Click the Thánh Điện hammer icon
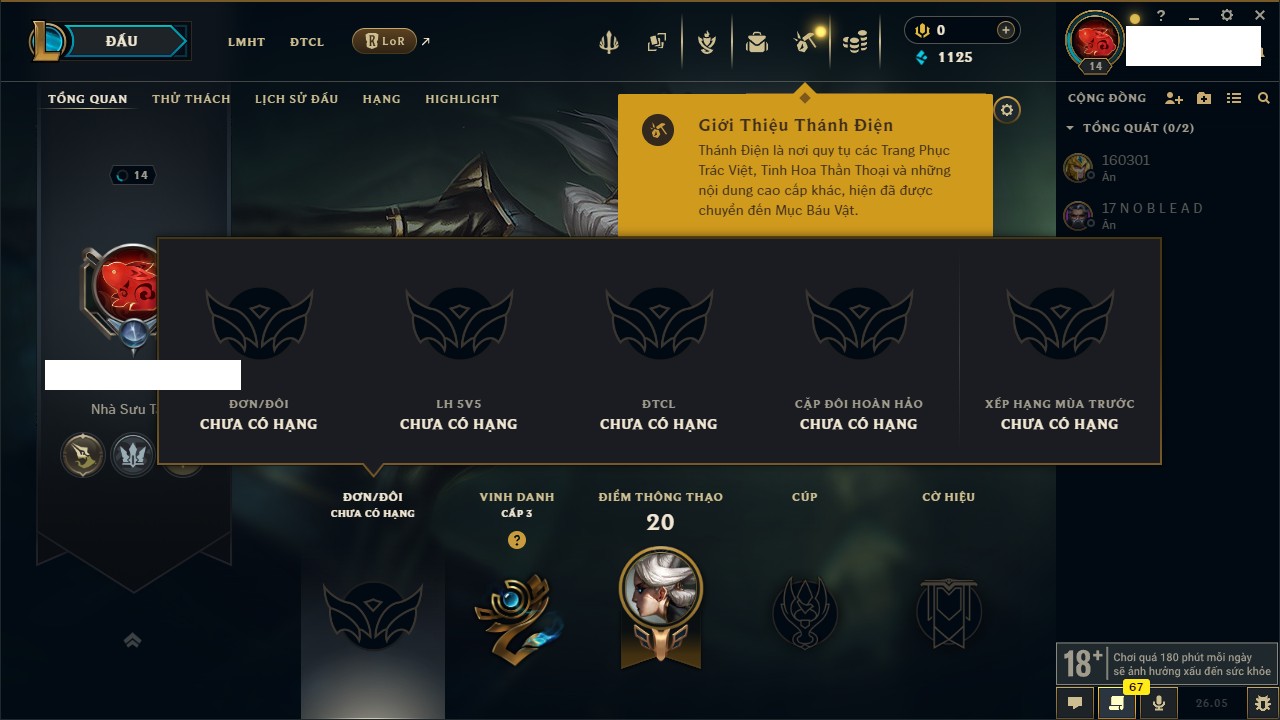This screenshot has height=720, width=1280. [806, 41]
